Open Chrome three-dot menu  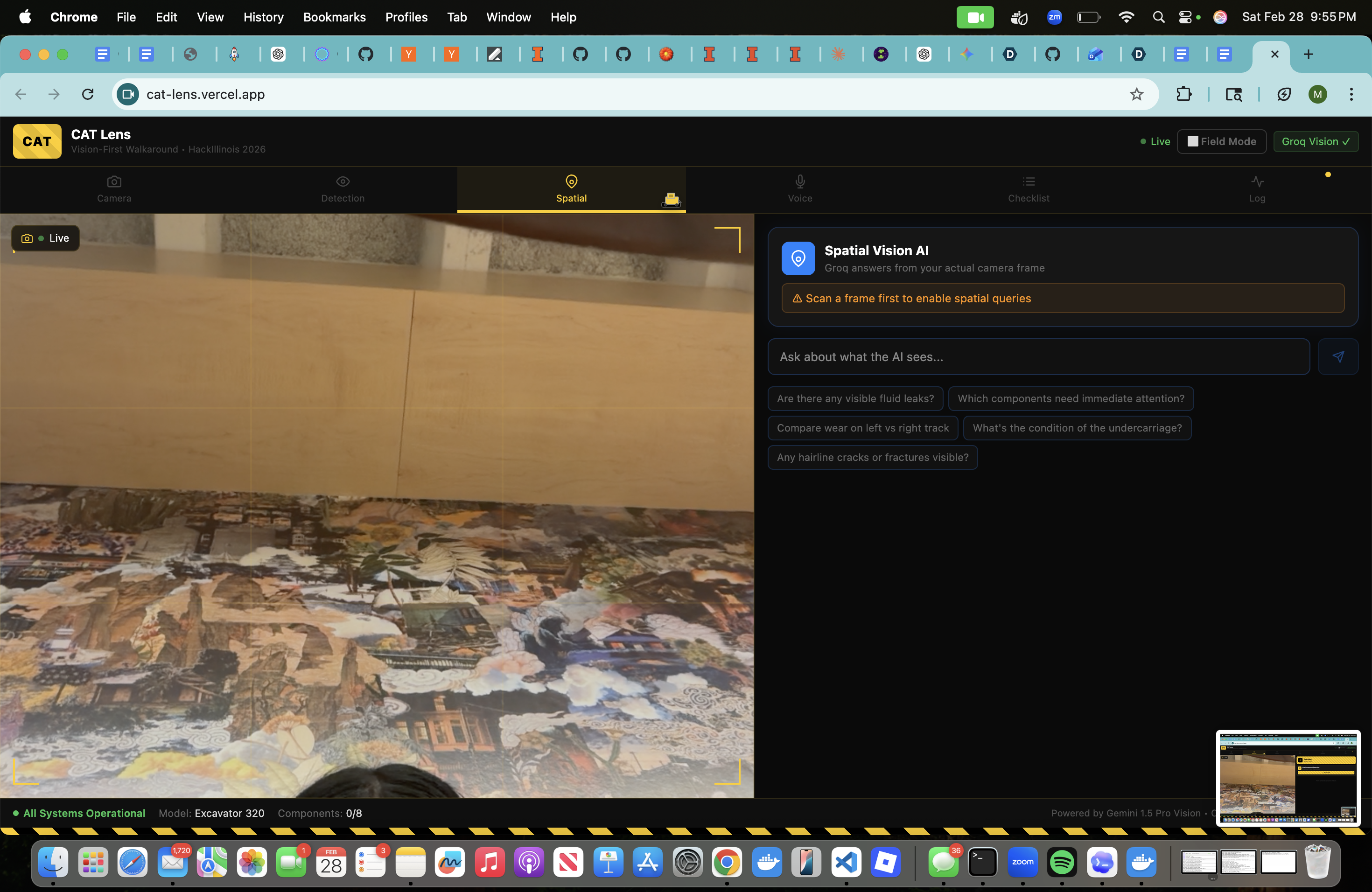coord(1351,94)
